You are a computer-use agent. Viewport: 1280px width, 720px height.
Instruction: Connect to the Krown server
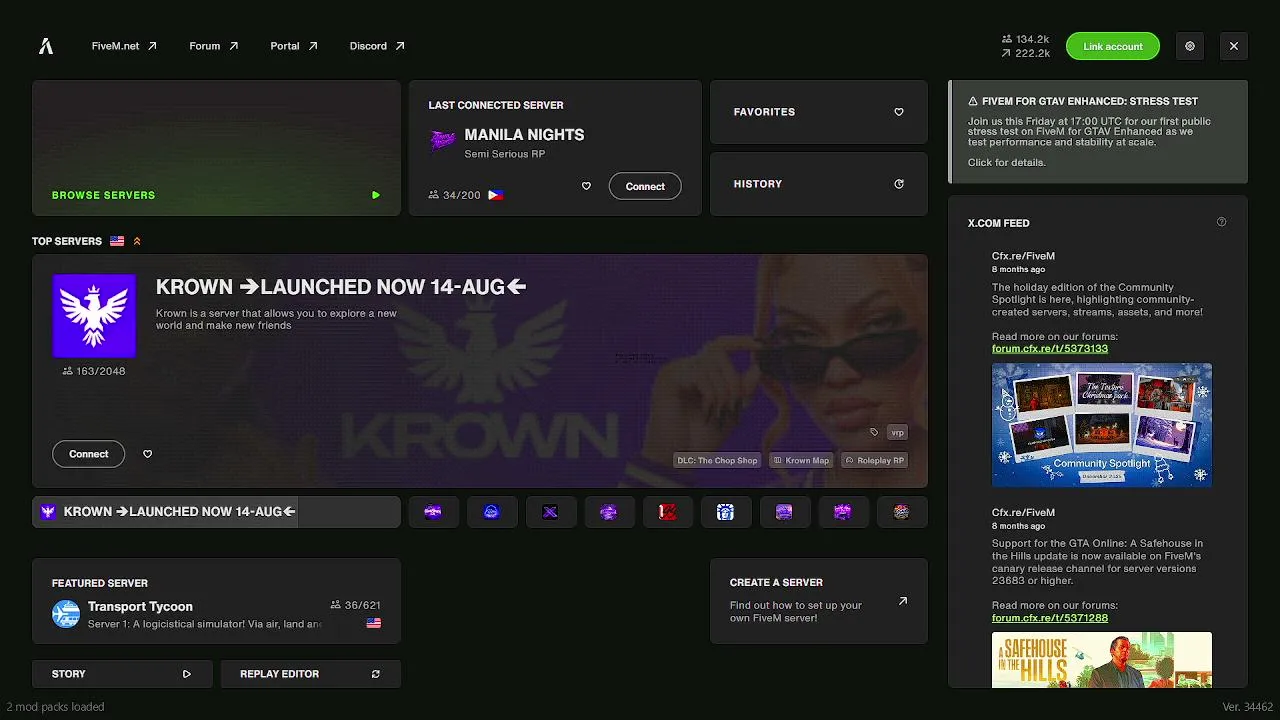[89, 454]
